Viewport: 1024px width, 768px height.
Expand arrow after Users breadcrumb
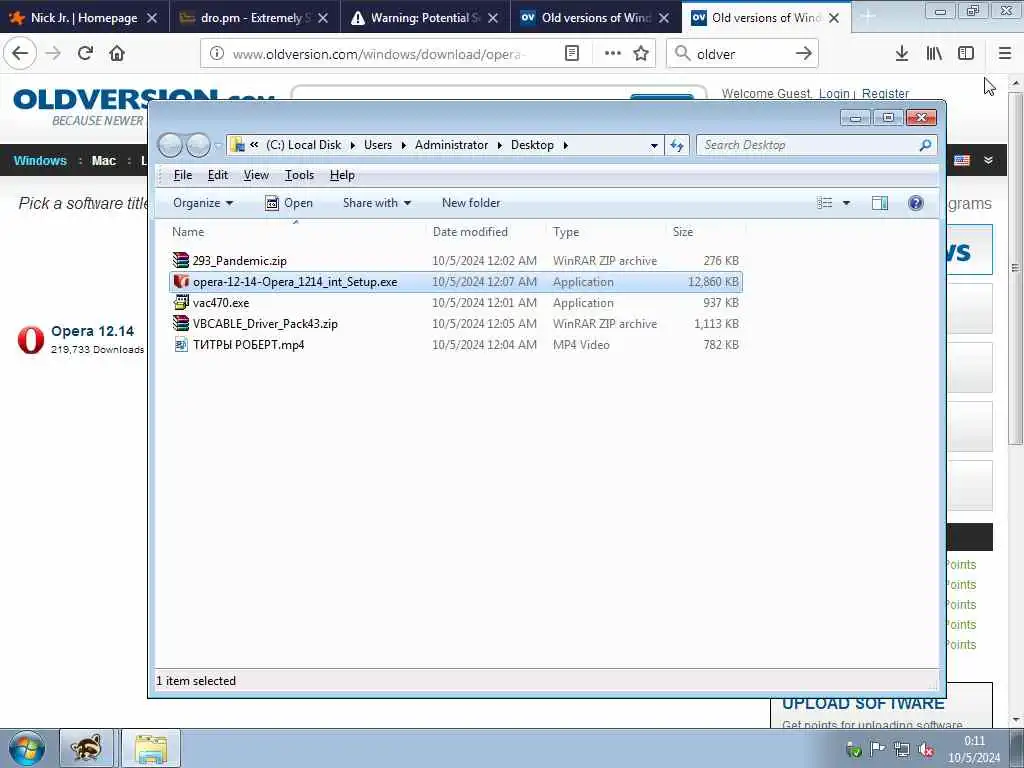click(404, 145)
